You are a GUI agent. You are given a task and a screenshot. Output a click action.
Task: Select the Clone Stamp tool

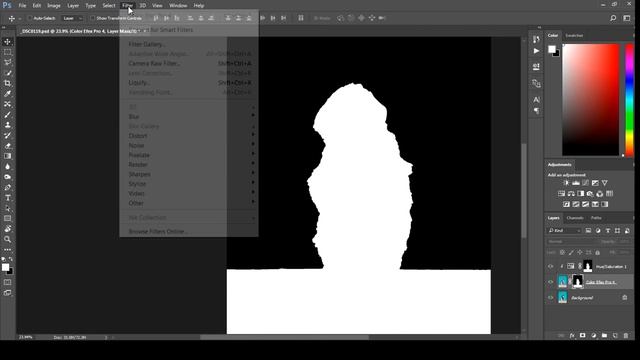pyautogui.click(x=7, y=125)
